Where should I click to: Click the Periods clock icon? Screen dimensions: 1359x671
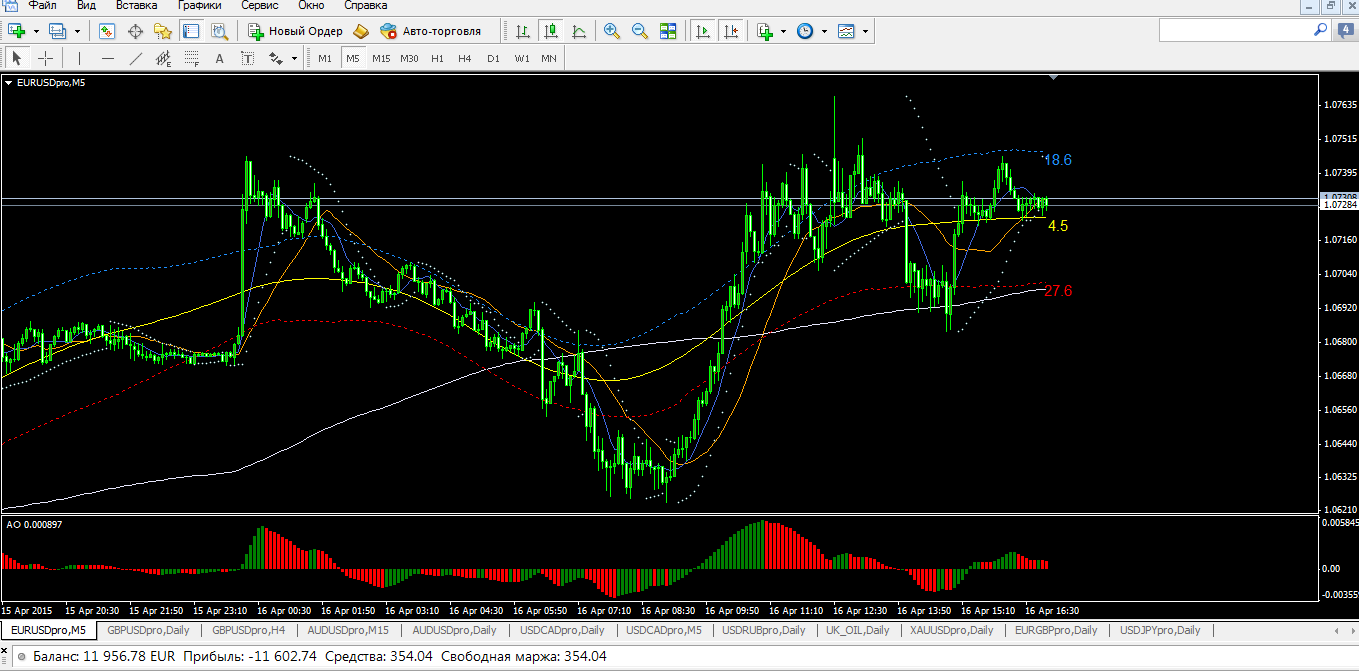pos(805,31)
